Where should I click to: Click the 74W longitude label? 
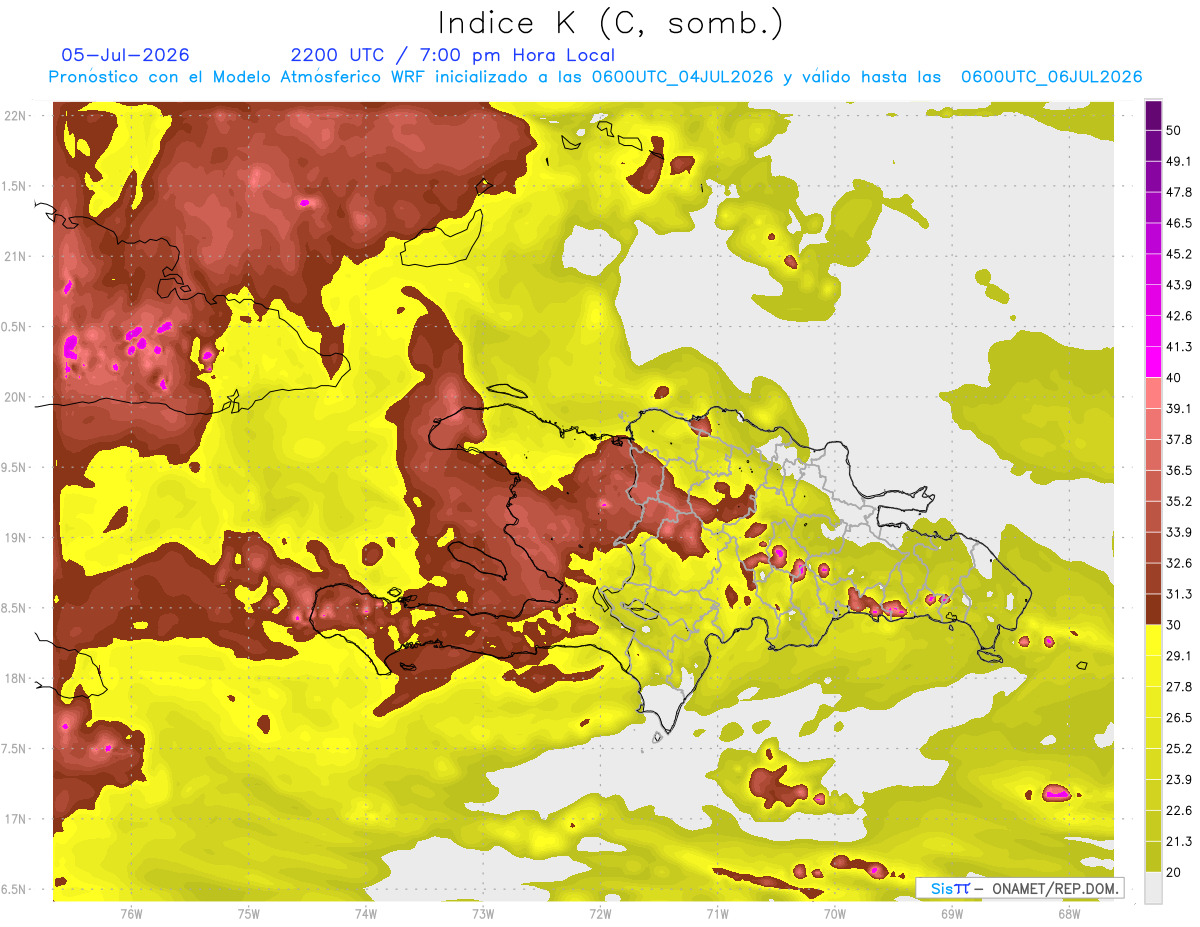(366, 913)
